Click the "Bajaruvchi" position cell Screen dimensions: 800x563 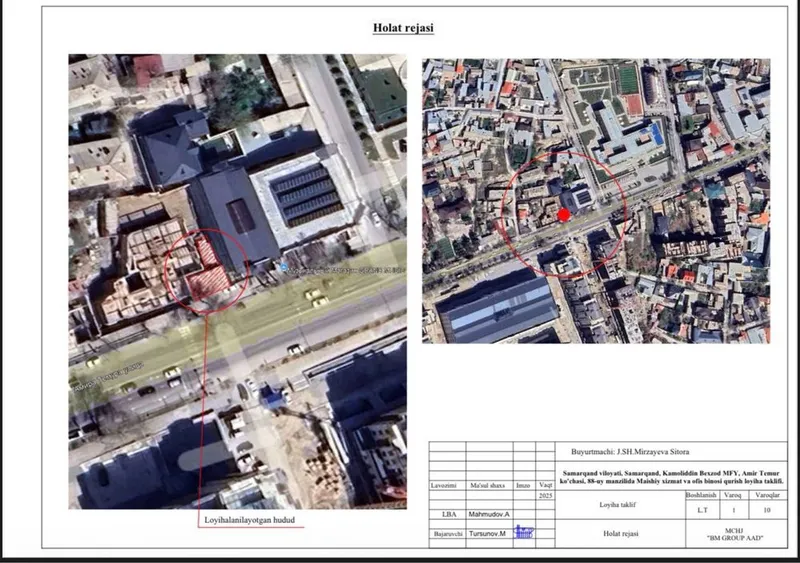(x=448, y=534)
